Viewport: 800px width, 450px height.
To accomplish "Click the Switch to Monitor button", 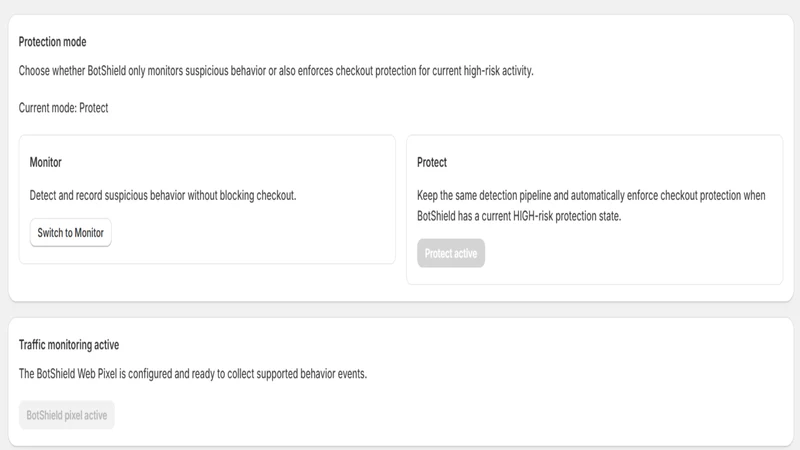I will tap(70, 233).
